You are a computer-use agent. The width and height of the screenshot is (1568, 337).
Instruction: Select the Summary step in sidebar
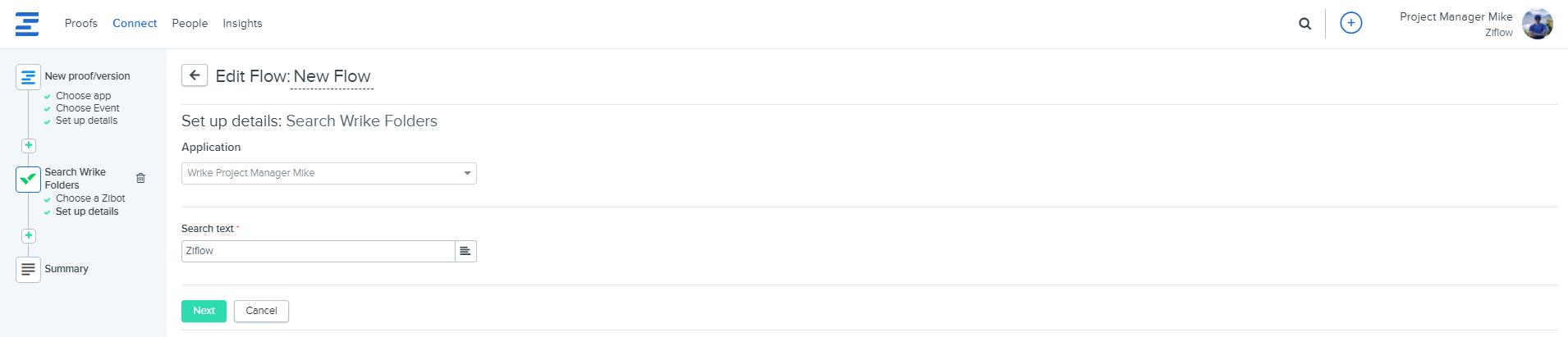[x=66, y=269]
